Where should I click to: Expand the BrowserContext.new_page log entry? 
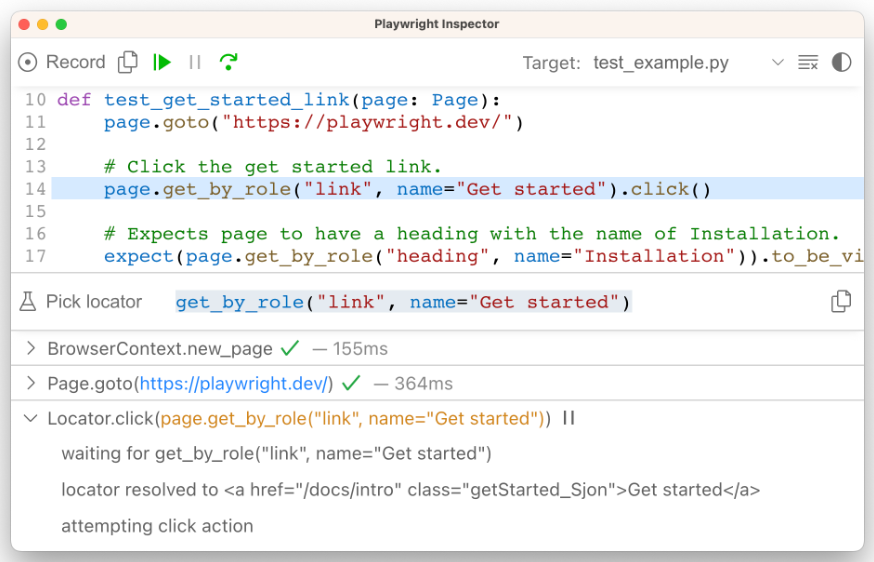click(x=30, y=349)
